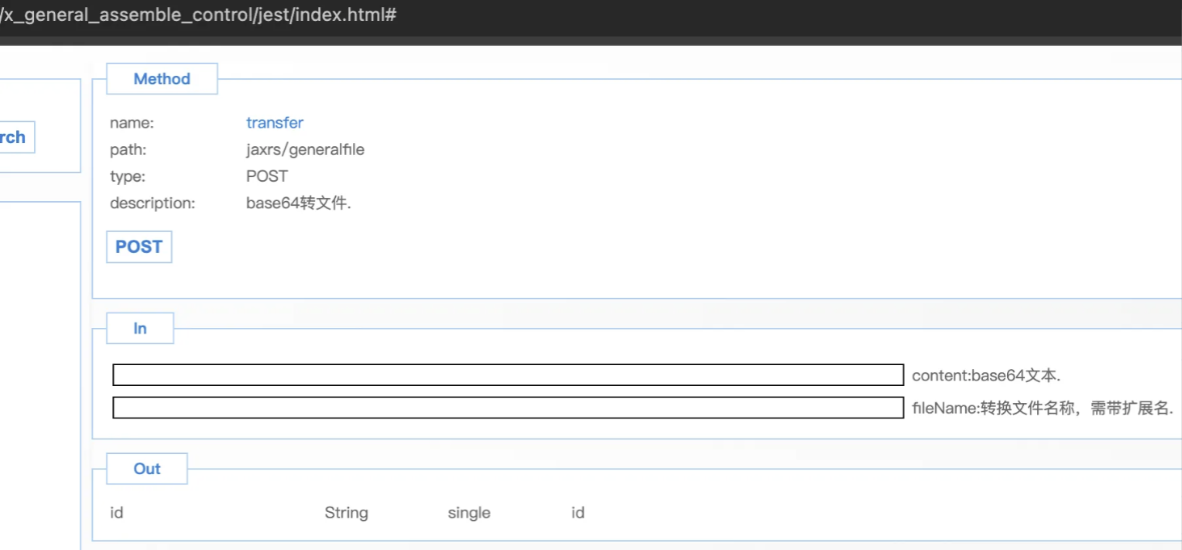1182x550 pixels.
Task: Click the "description:" label
Action: pyautogui.click(x=152, y=203)
